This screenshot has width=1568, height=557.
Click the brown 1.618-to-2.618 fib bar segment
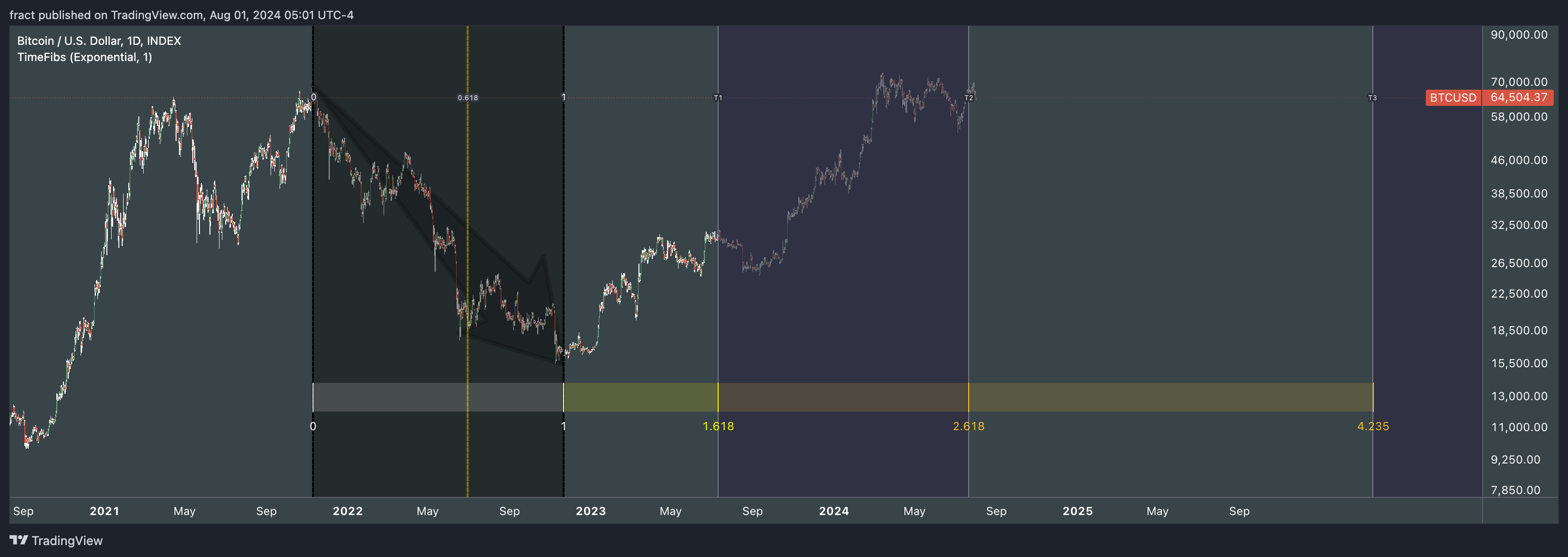tap(843, 397)
